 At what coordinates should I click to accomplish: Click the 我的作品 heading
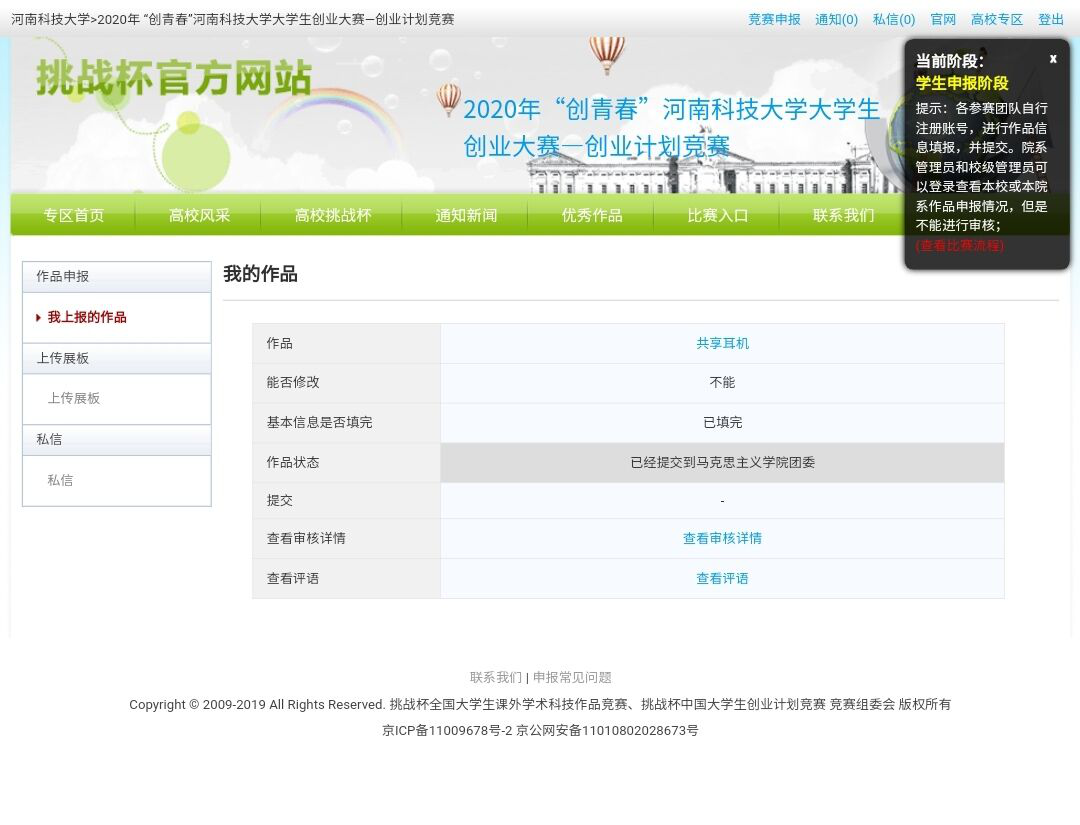click(x=260, y=274)
